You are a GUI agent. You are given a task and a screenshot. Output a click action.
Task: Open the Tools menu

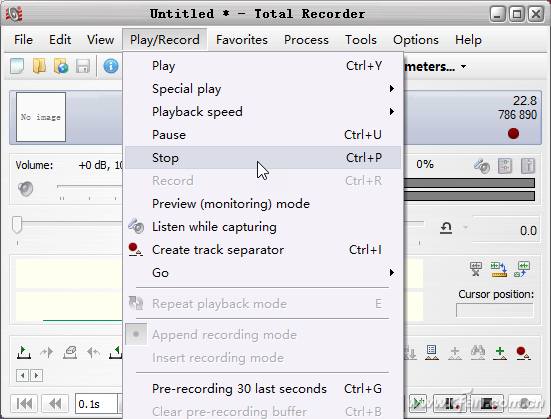(361, 40)
